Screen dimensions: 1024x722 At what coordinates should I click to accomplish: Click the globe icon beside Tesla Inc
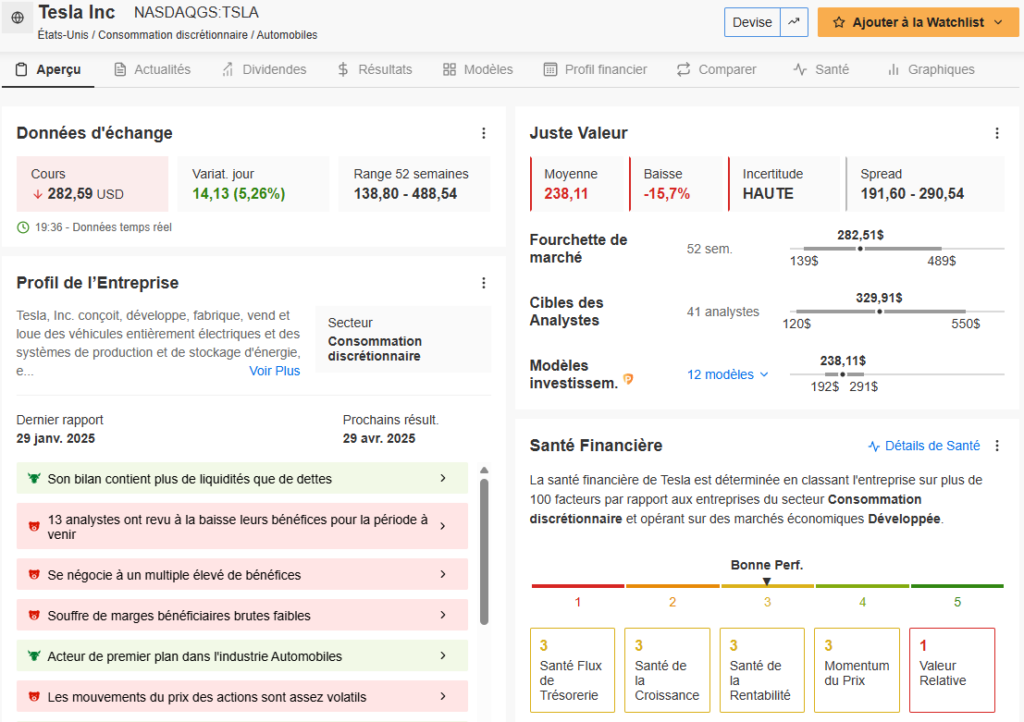click(17, 21)
